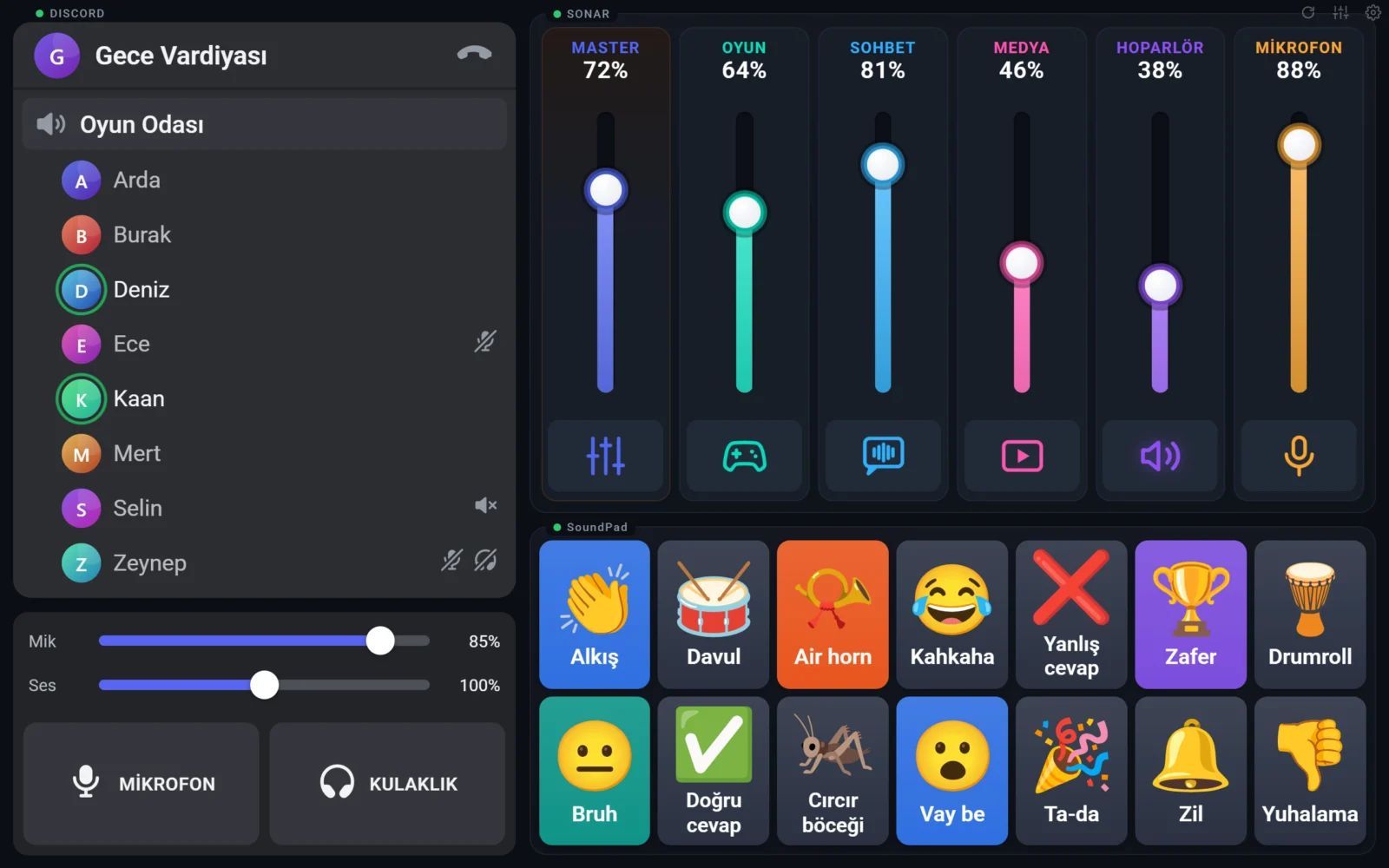Viewport: 1389px width, 868px height.
Task: Click the Medya volume slider knob
Action: coord(1022,263)
